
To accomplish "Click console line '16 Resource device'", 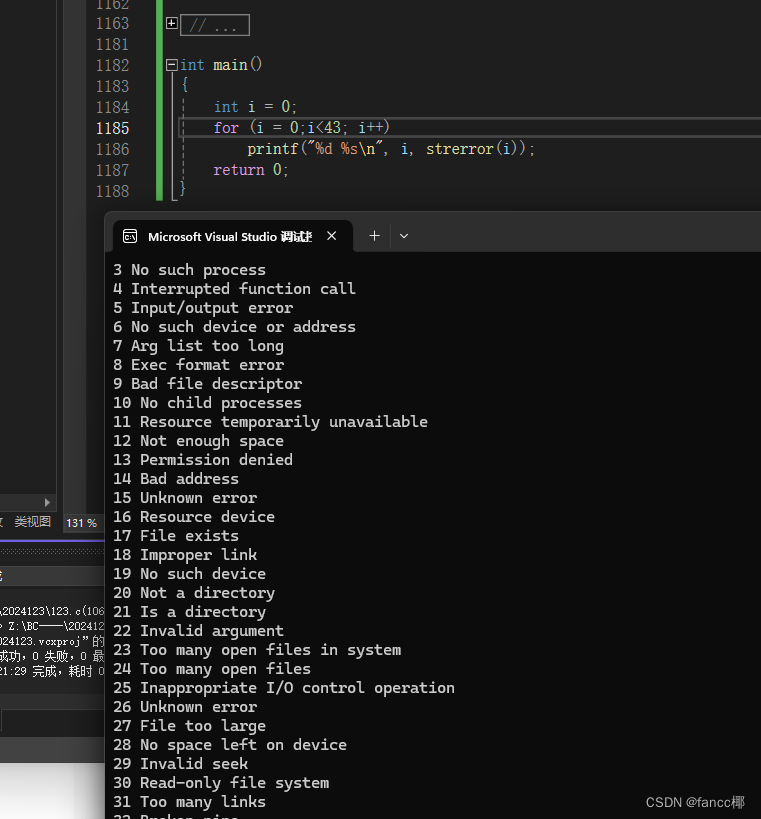I will [x=194, y=517].
